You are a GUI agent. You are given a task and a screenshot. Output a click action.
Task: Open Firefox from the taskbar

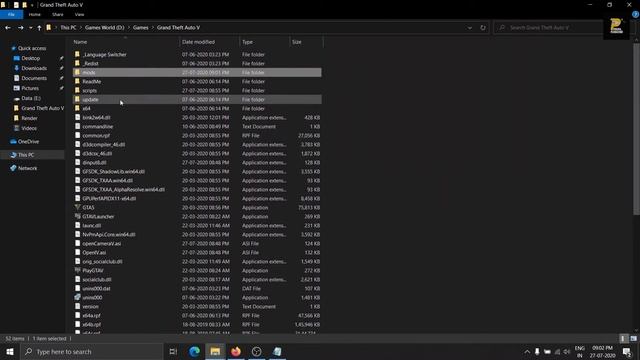pos(236,351)
